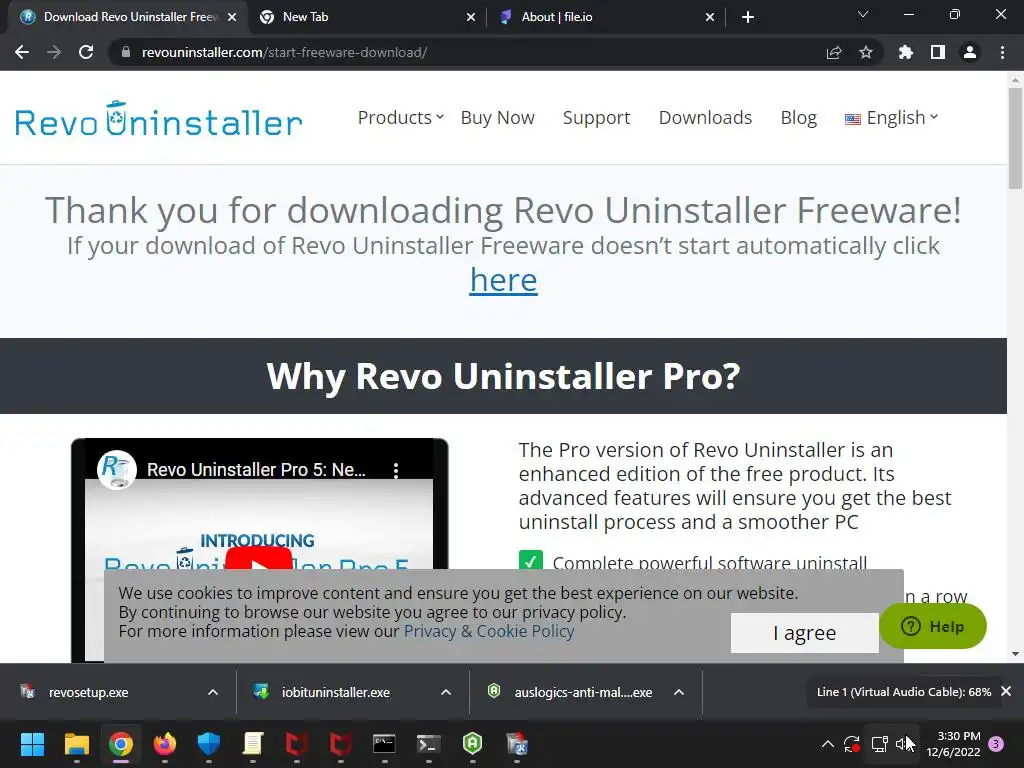The image size is (1024, 768).
Task: Open the terminal taskbar icon with prompt symbol
Action: coord(428,744)
